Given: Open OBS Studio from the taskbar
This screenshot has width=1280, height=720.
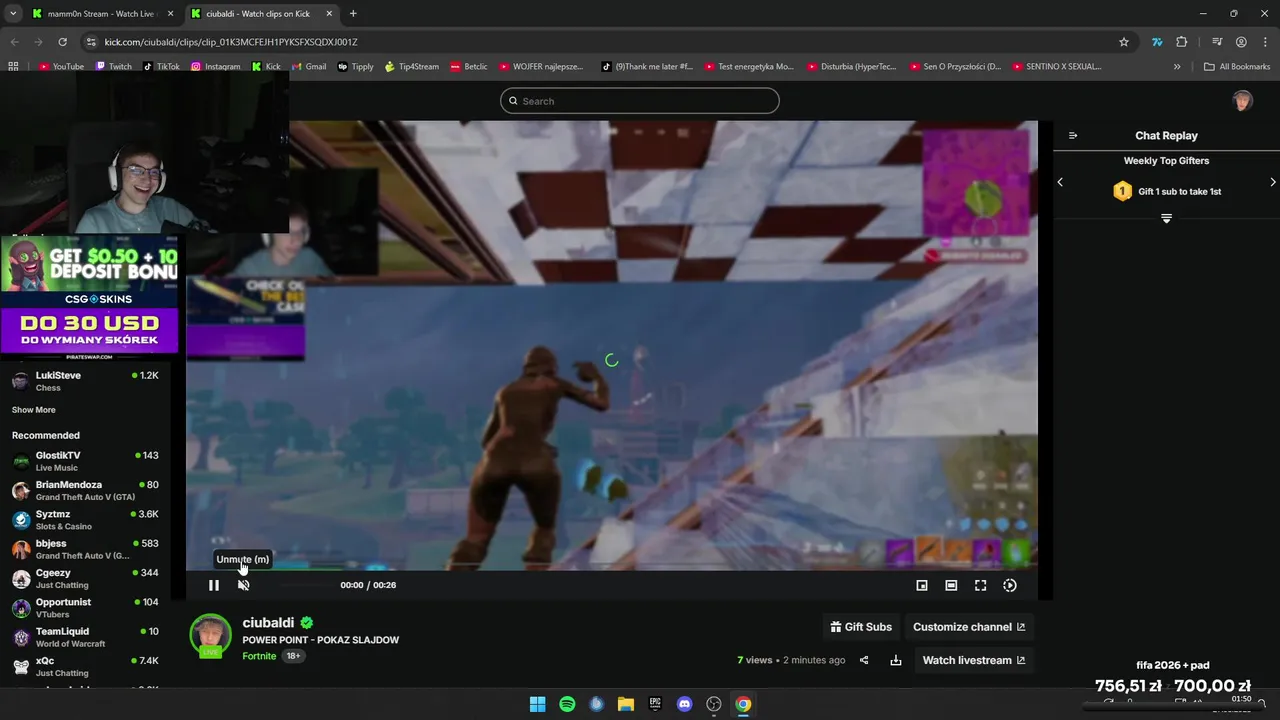Looking at the screenshot, I should (714, 704).
